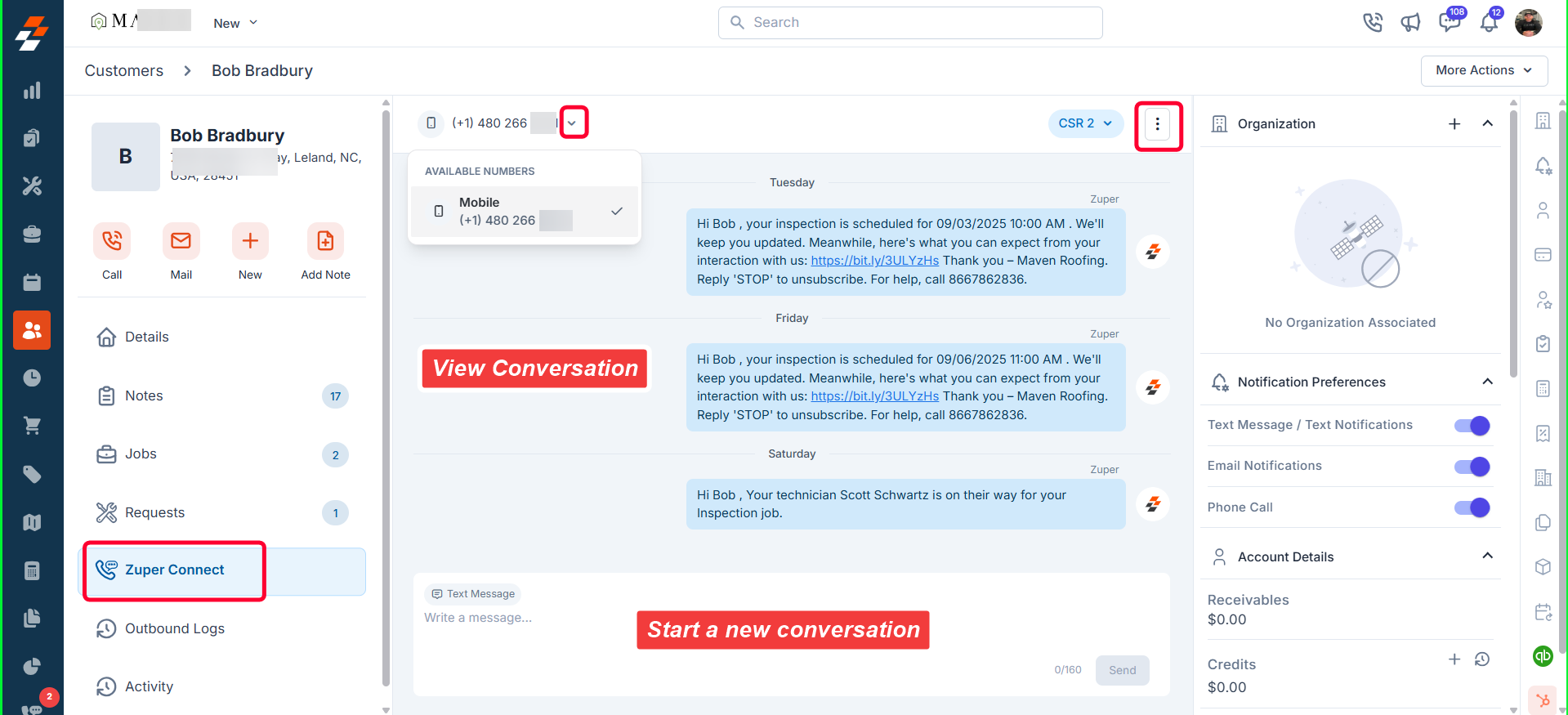Screen dimensions: 1568x715
Task: Open the calendar icon in left sidebar
Action: coord(32,283)
